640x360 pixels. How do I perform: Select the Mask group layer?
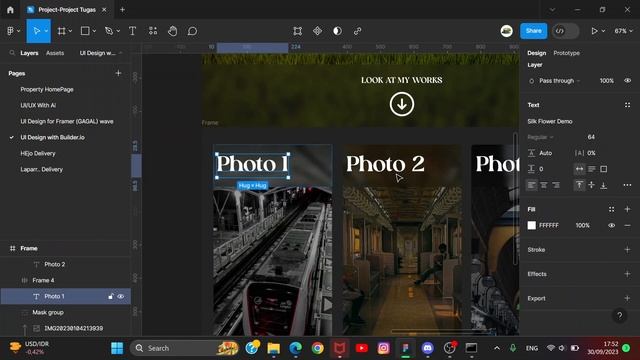point(48,312)
